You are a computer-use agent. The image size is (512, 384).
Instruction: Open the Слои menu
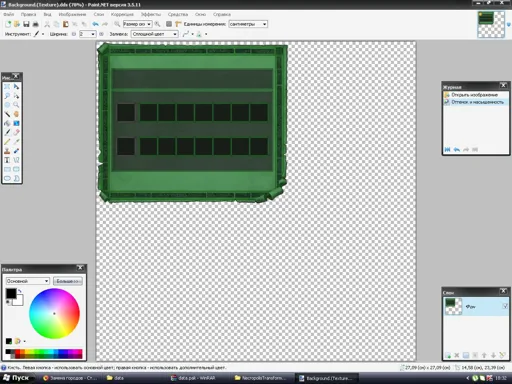coord(99,14)
